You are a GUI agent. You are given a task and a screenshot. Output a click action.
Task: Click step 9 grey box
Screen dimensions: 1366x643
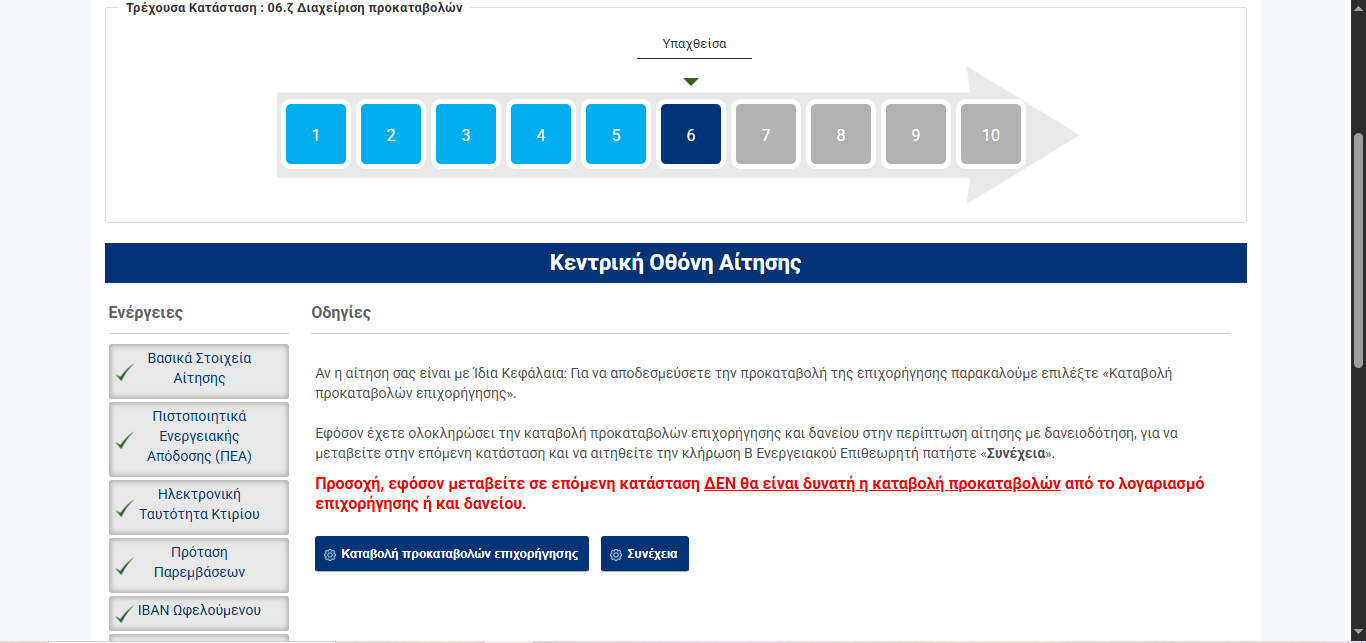point(916,135)
